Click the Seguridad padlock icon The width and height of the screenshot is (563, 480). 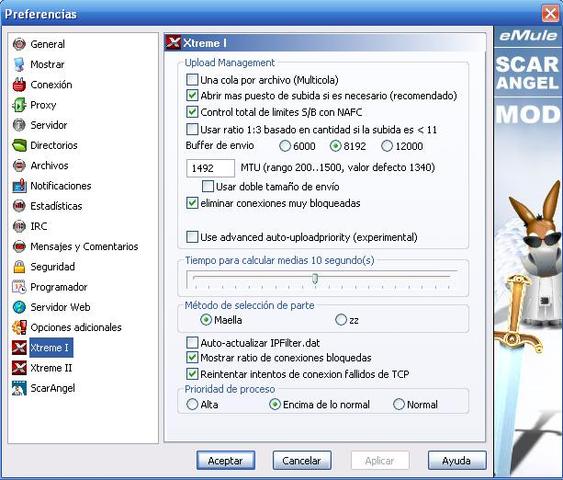click(19, 267)
